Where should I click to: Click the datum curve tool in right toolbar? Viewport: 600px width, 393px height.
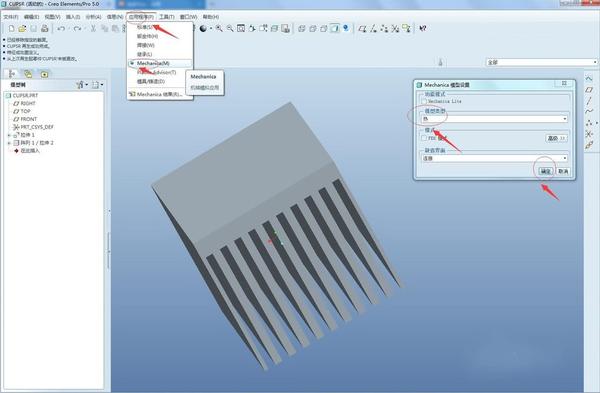589,111
